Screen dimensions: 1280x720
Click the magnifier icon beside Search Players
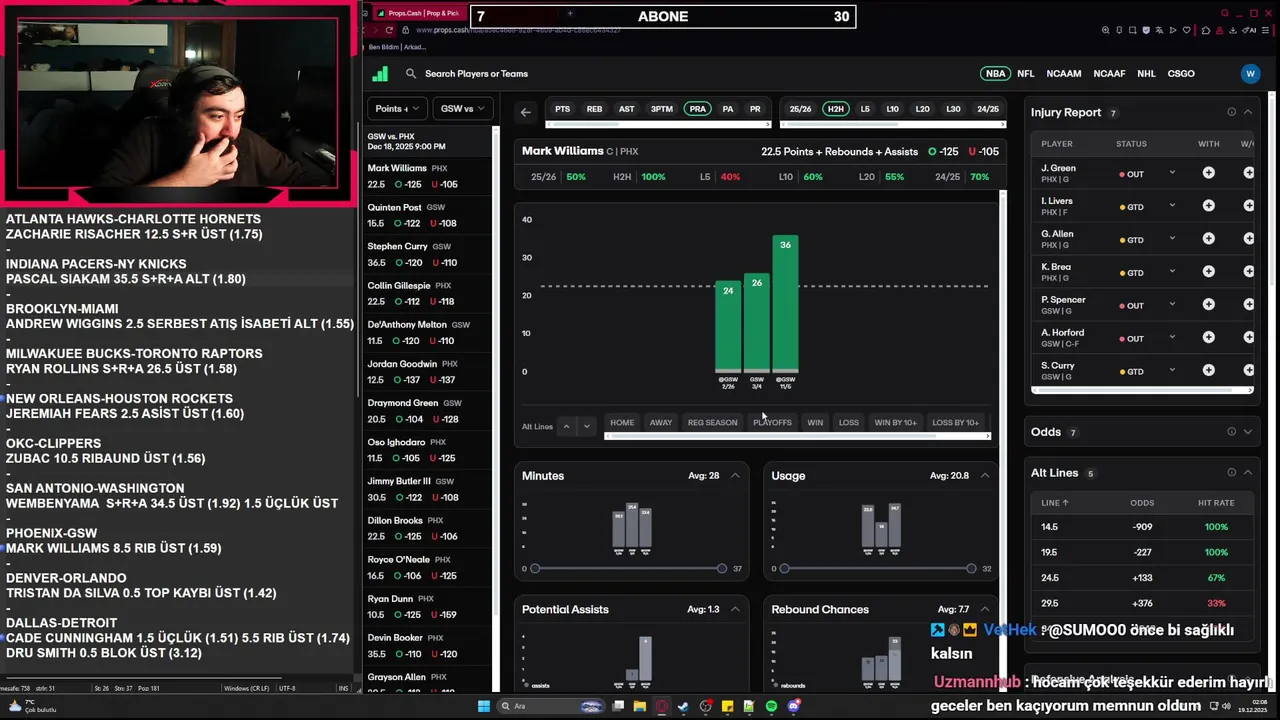coord(411,74)
